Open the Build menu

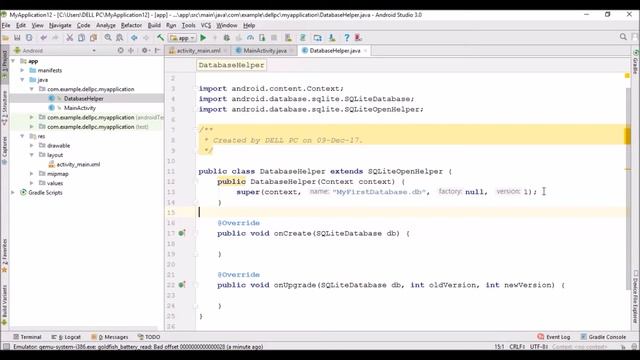pos(154,25)
